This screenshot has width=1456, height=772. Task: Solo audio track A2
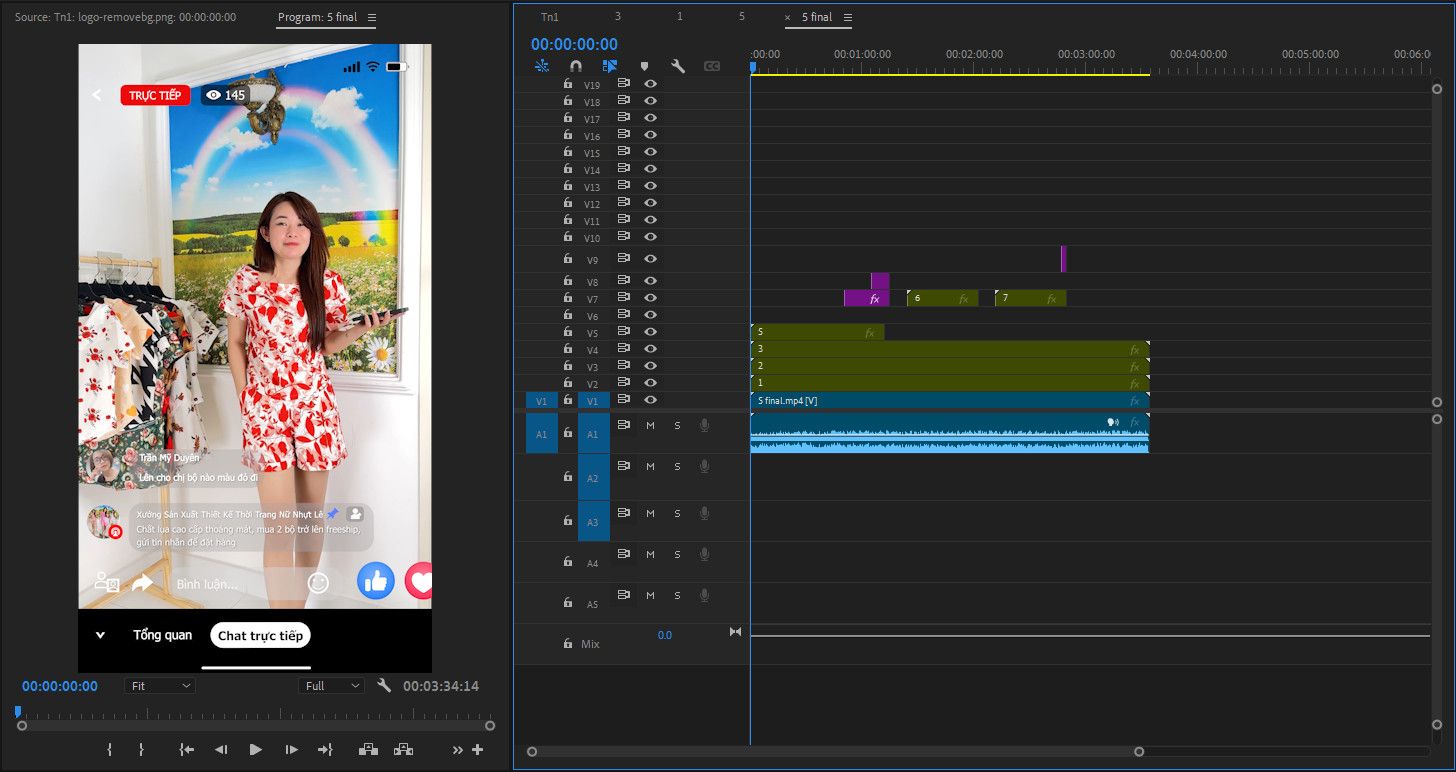(677, 467)
